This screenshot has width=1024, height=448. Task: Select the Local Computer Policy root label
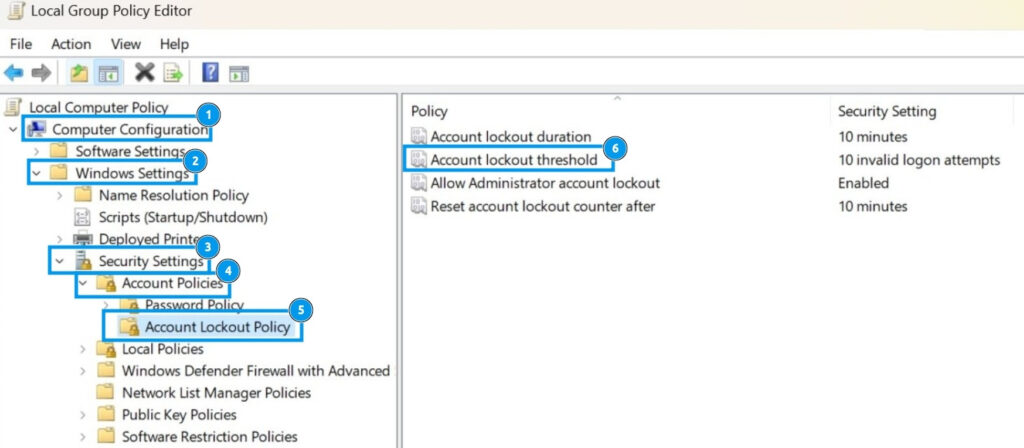[x=99, y=107]
